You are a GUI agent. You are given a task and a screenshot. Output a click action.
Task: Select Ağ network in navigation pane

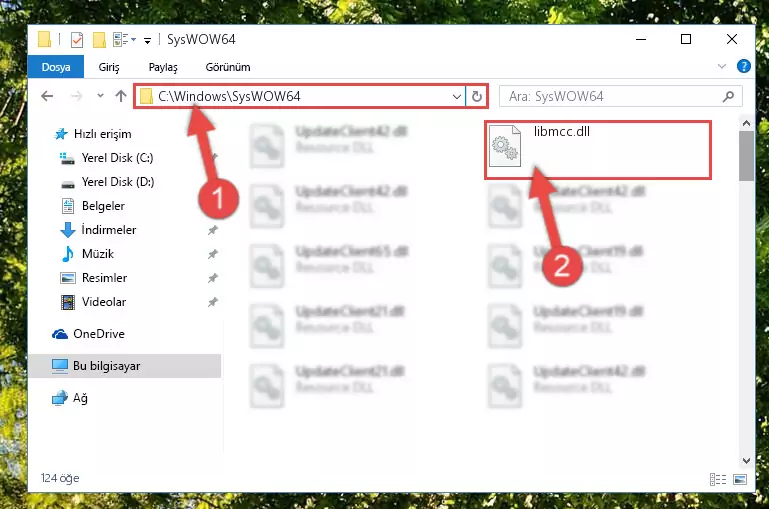(x=80, y=398)
